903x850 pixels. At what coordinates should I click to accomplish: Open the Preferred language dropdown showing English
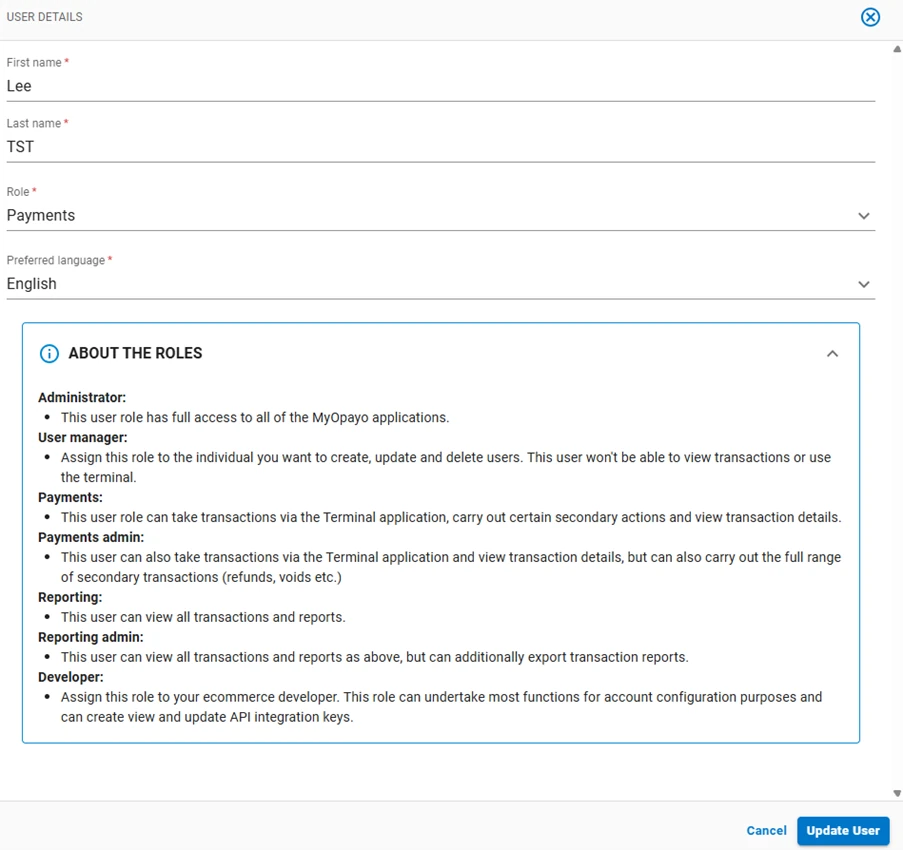coord(441,284)
